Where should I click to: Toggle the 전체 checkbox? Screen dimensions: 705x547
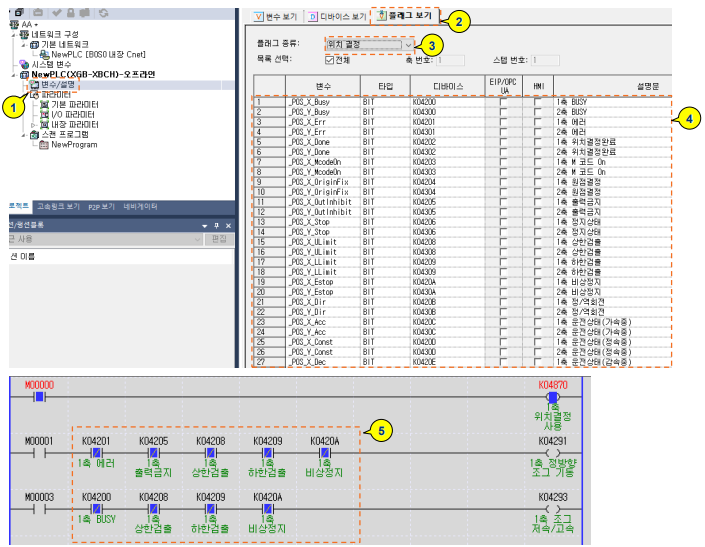pyautogui.click(x=329, y=60)
